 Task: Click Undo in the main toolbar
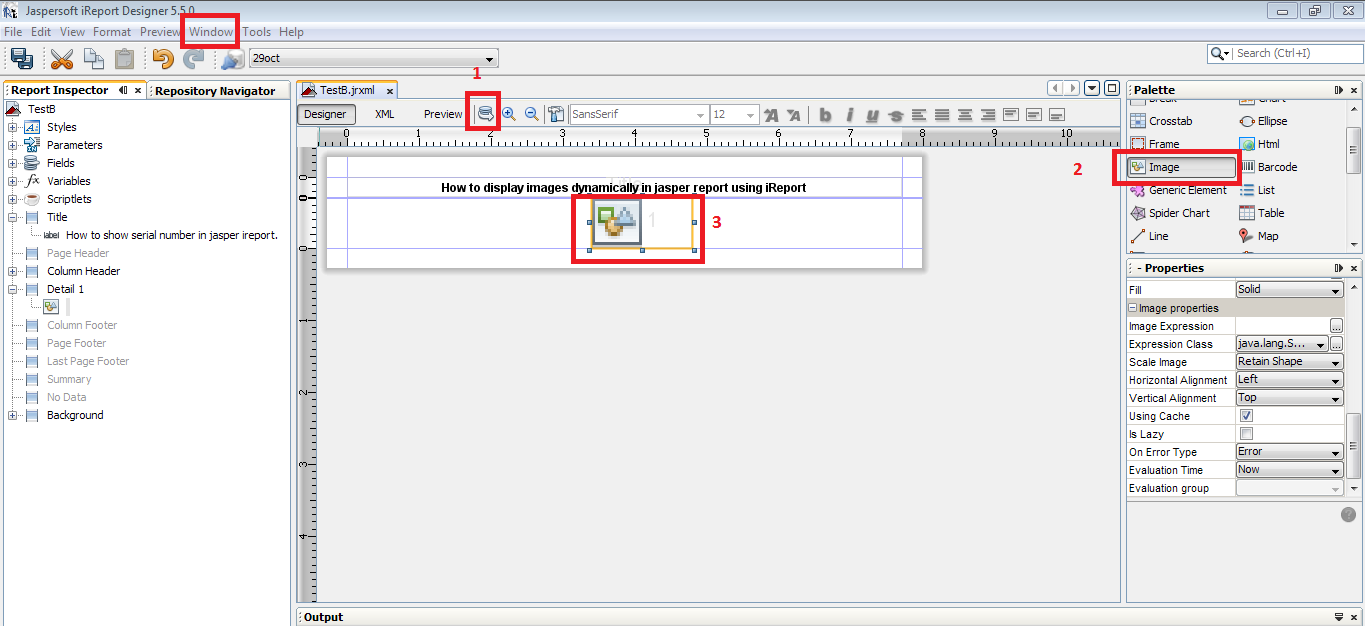tap(161, 58)
